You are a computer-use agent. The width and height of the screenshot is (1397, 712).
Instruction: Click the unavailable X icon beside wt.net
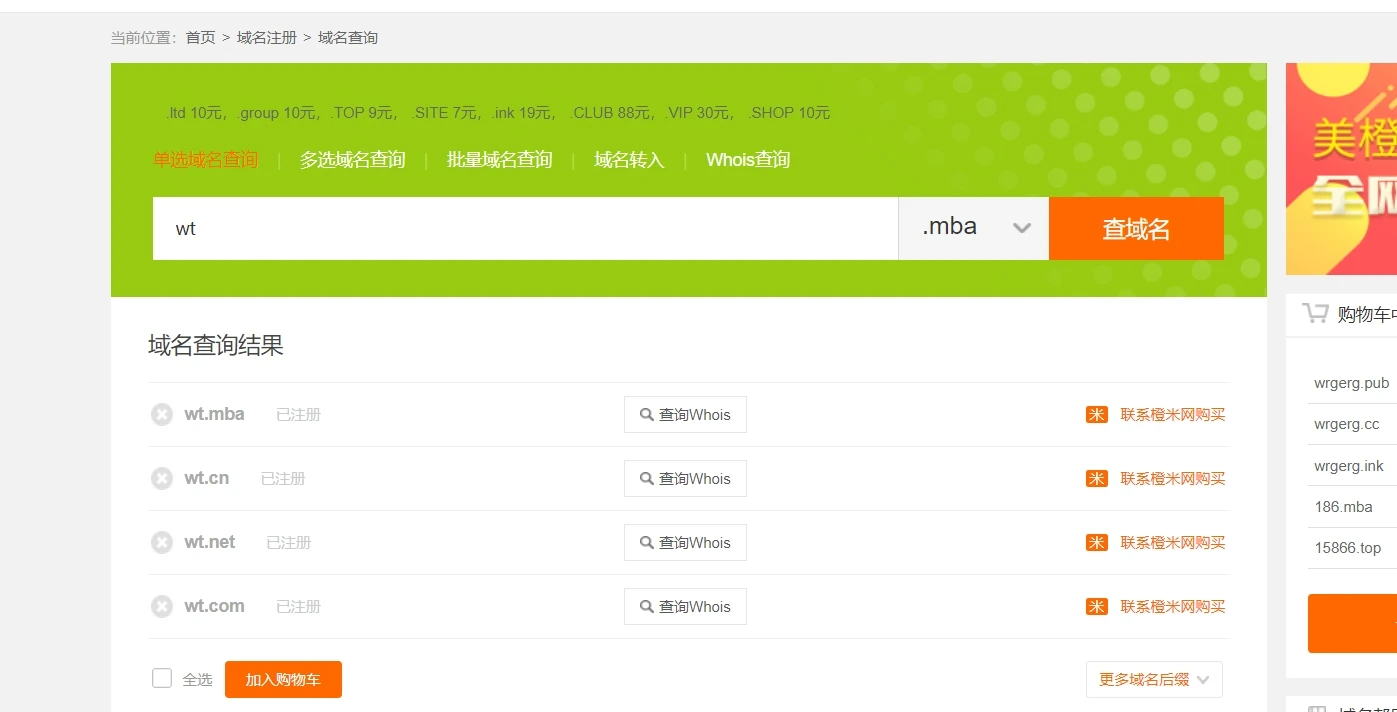tap(162, 542)
